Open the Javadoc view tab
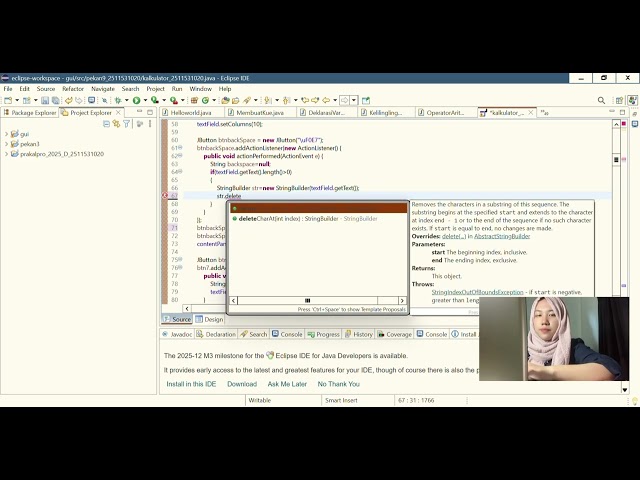 [177, 334]
